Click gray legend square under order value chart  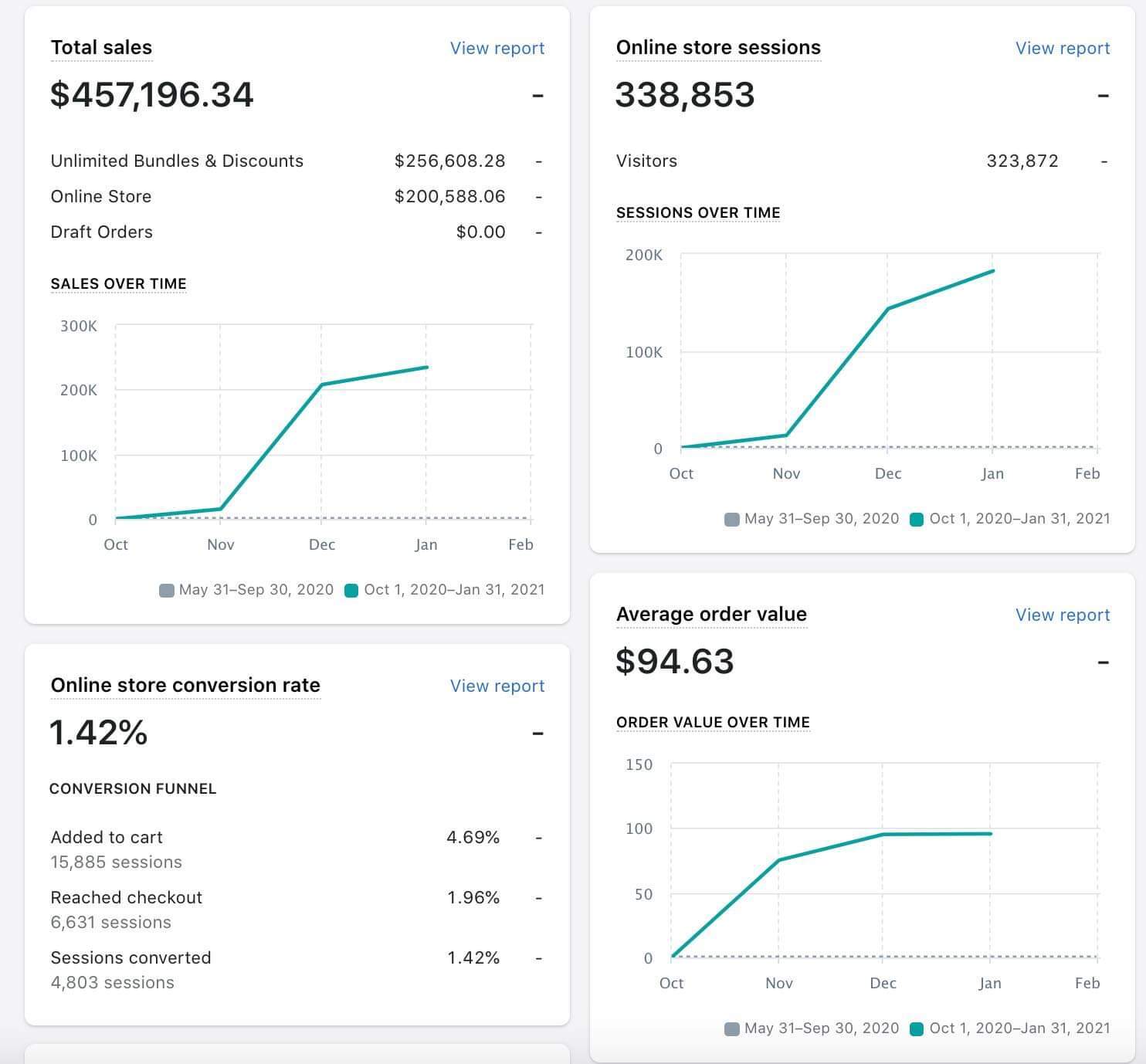click(x=731, y=1029)
